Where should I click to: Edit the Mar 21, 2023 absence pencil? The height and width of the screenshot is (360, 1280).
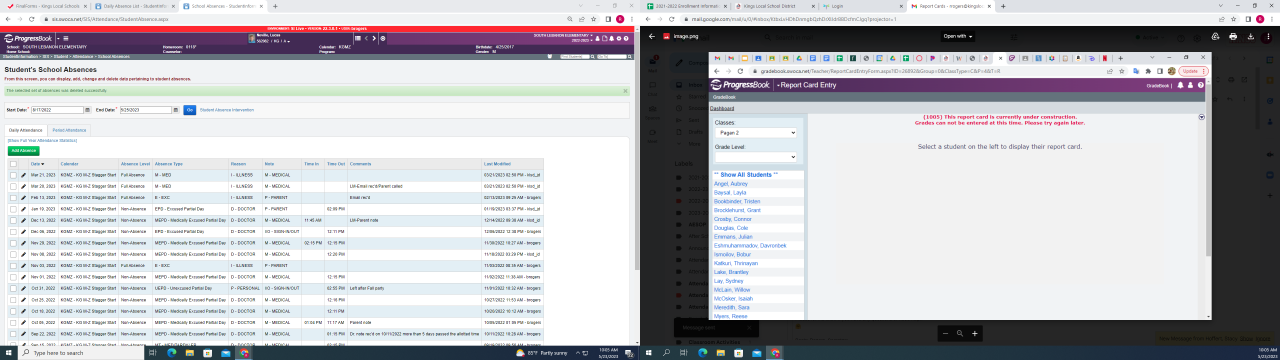click(x=24, y=175)
